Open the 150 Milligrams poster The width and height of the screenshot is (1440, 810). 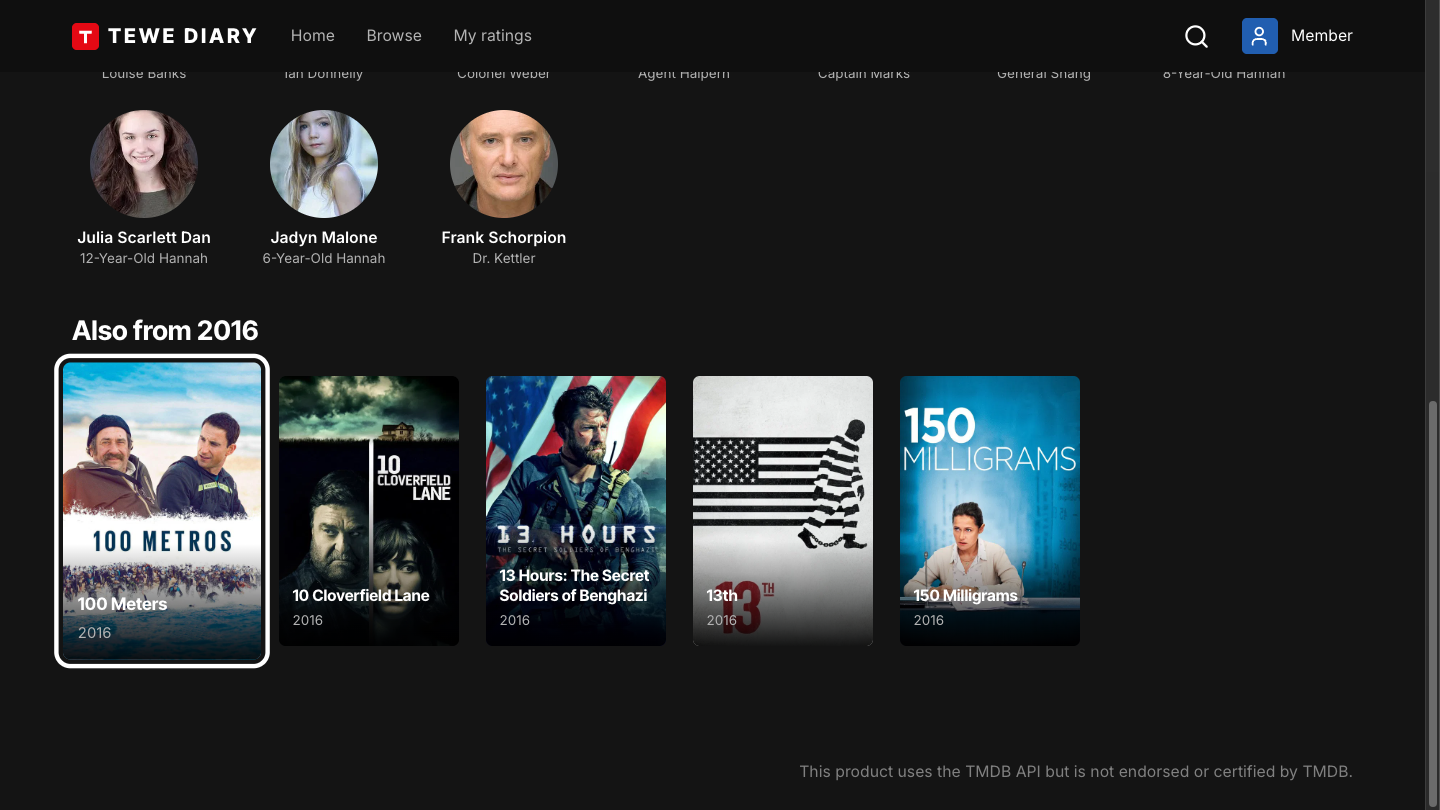click(x=990, y=511)
